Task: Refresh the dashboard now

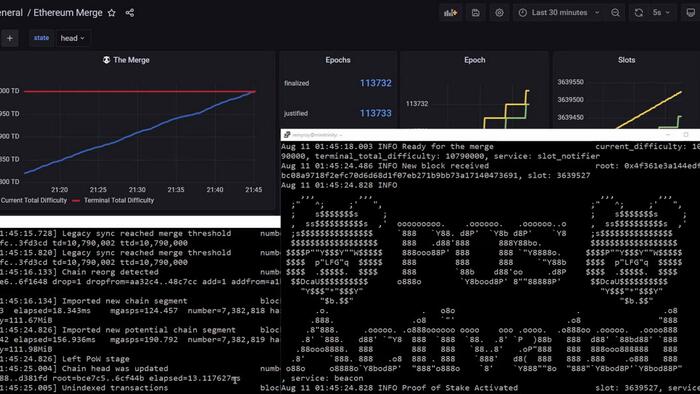Action: click(x=639, y=13)
